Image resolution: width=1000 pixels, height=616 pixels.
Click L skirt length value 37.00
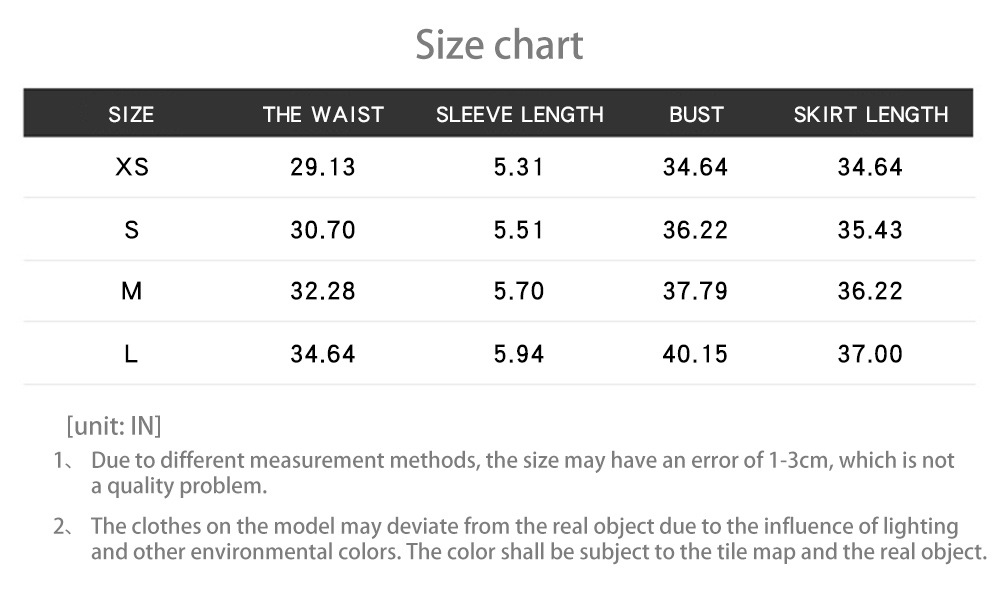point(870,353)
